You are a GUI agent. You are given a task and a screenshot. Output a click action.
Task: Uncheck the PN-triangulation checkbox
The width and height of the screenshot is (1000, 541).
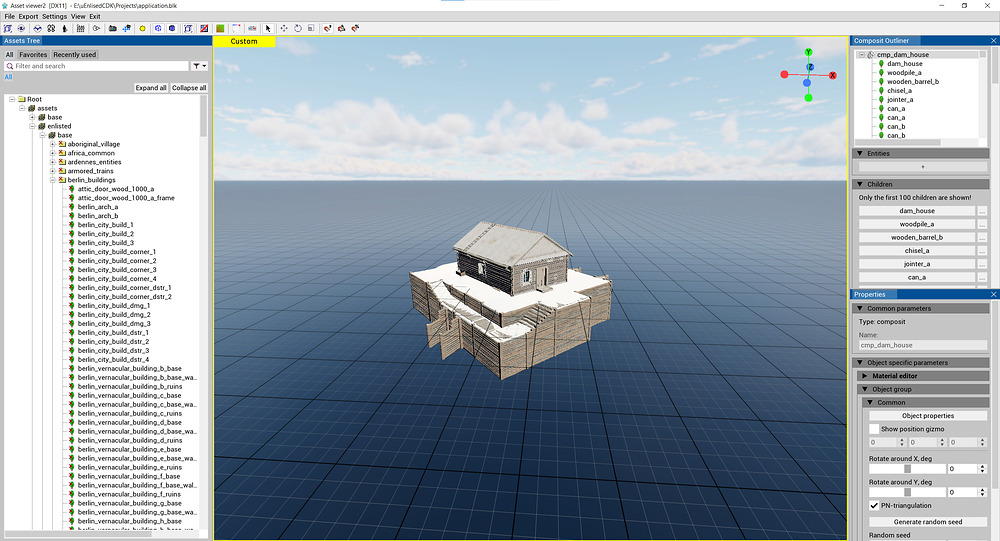pyautogui.click(x=874, y=505)
